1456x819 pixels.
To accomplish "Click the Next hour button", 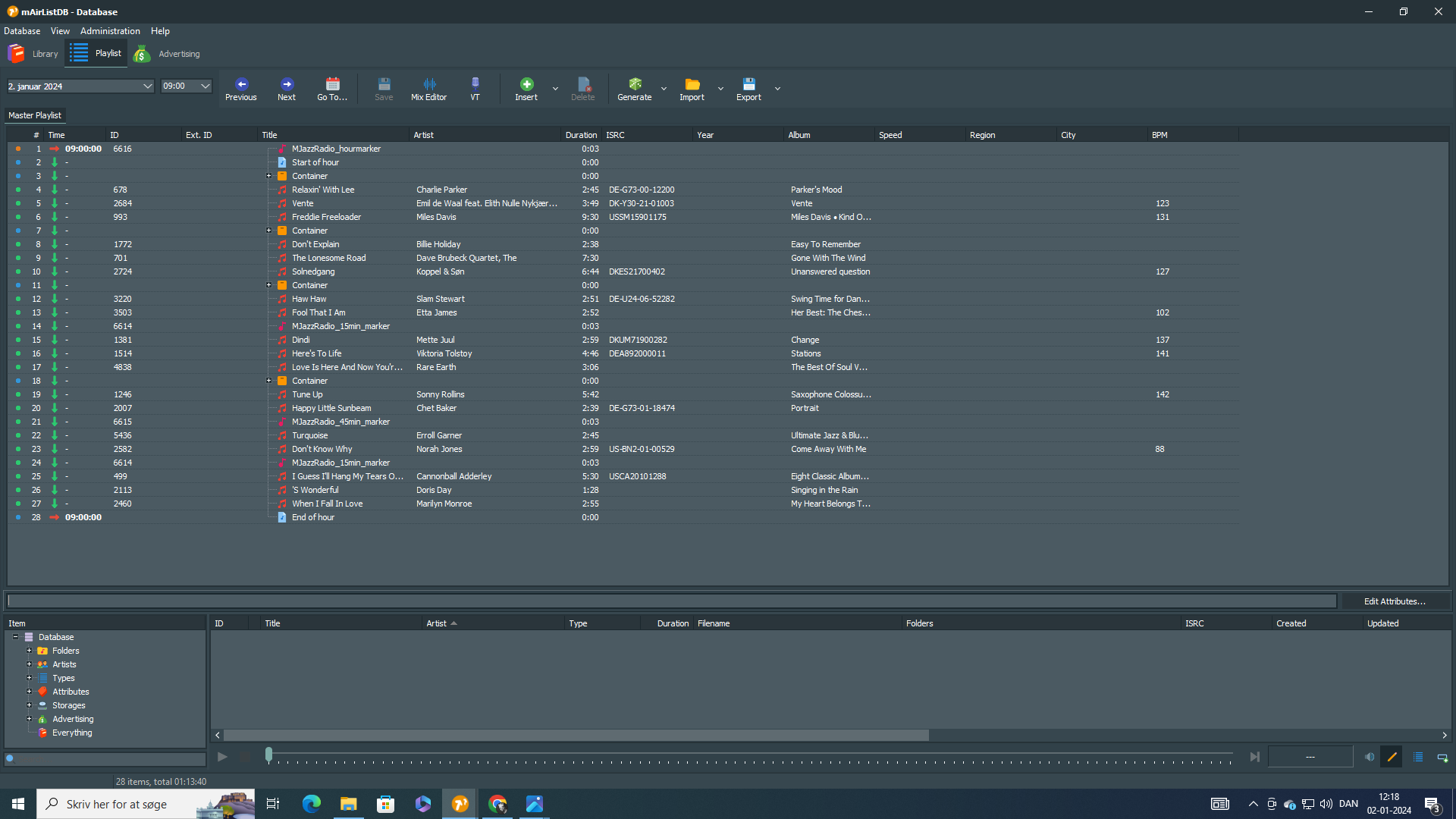I will 287,89.
